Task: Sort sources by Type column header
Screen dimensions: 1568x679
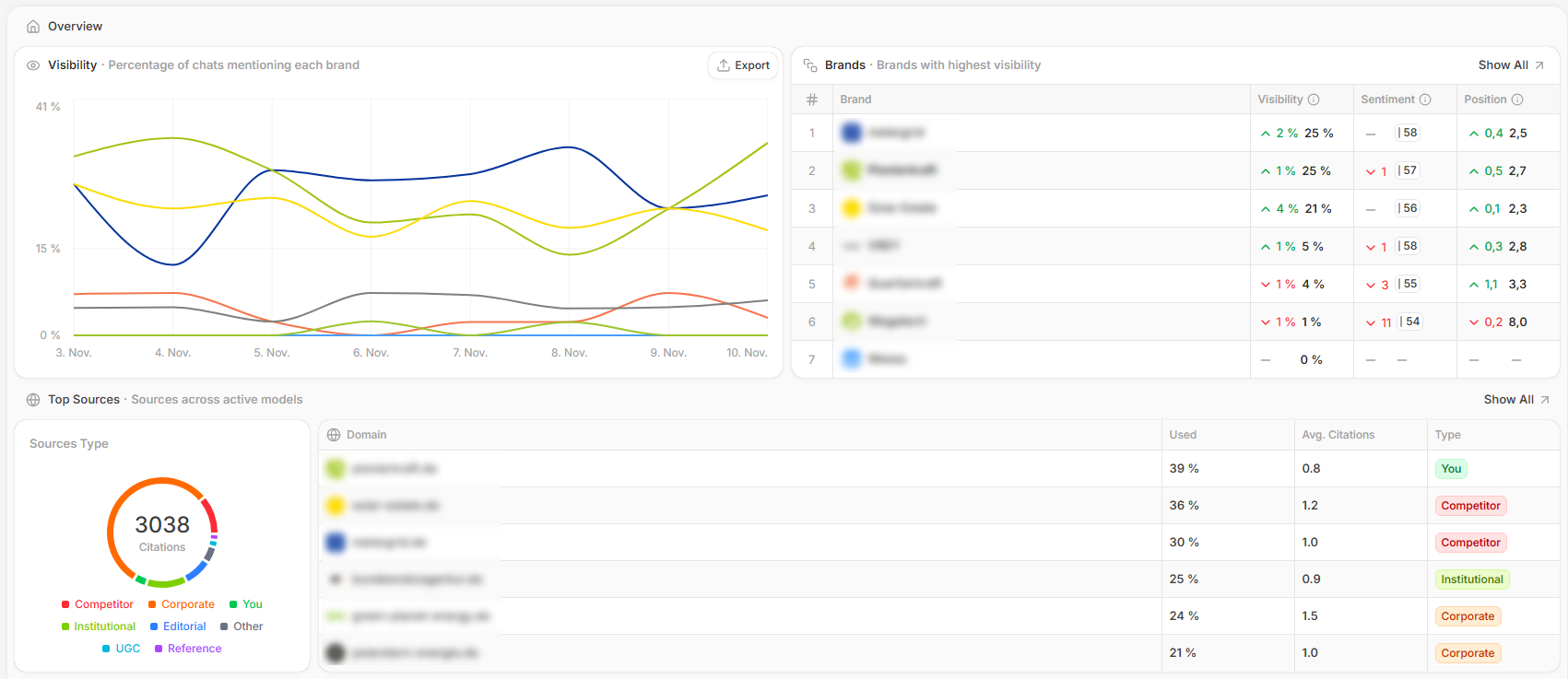Action: [x=1447, y=435]
